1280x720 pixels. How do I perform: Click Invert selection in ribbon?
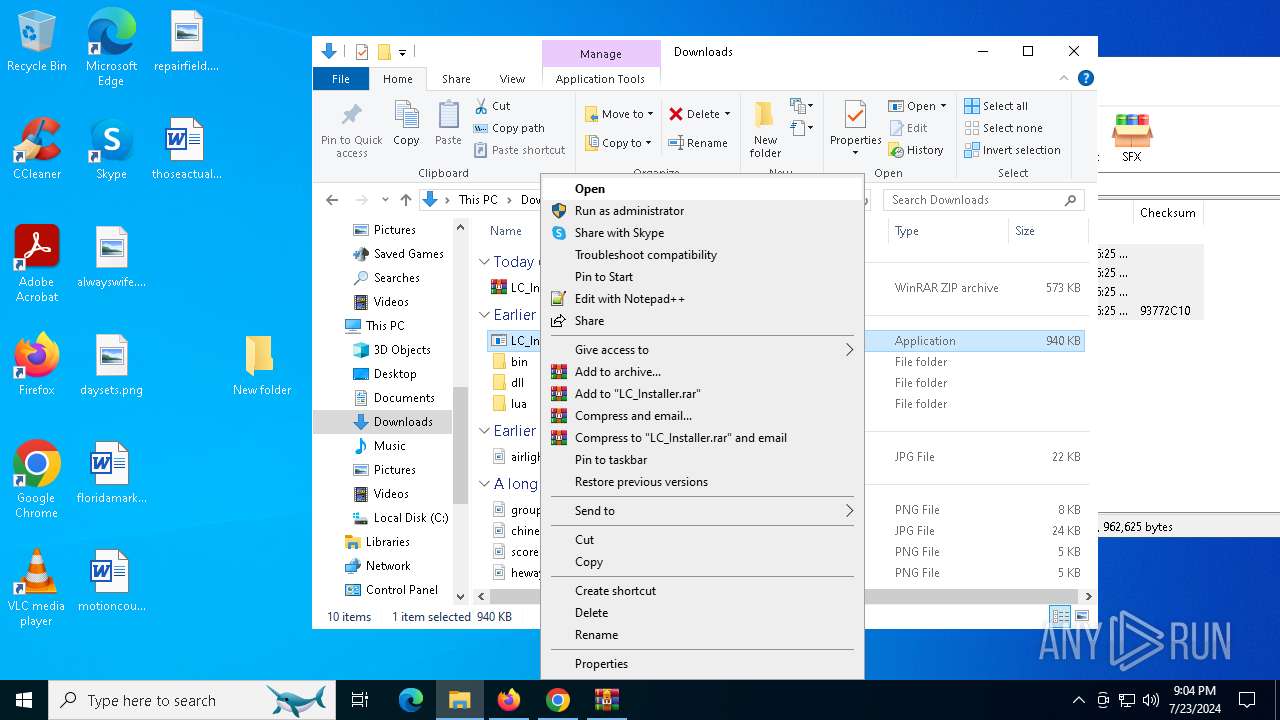click(1012, 150)
